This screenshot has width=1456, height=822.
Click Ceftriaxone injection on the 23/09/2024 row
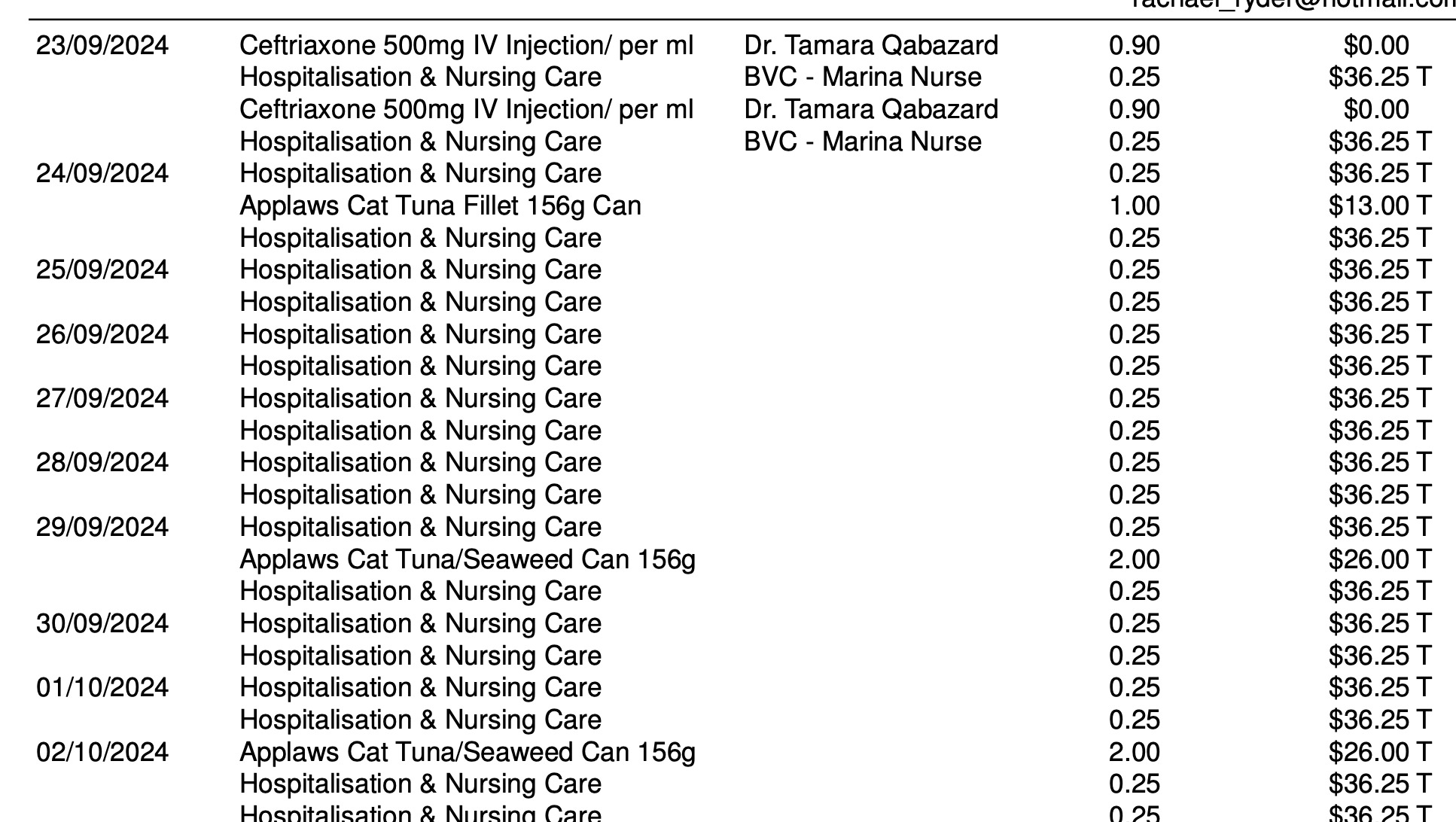click(x=466, y=46)
